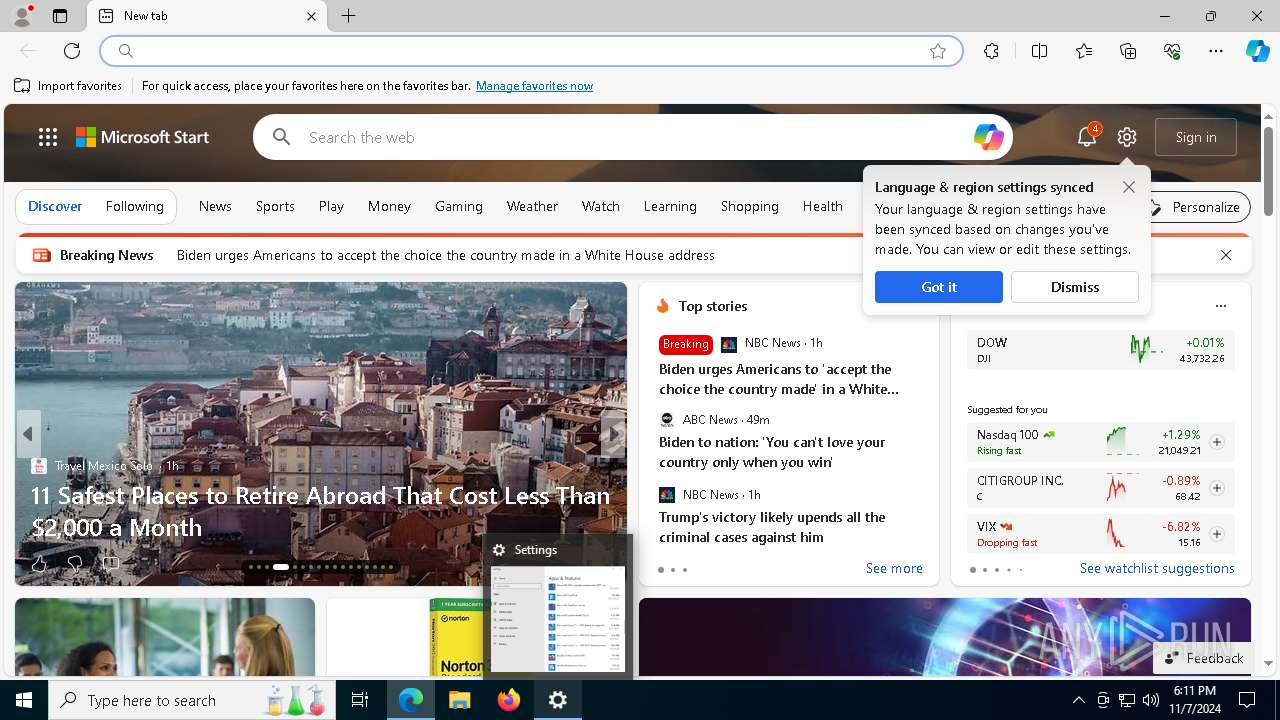Click Import favorites

68,86
